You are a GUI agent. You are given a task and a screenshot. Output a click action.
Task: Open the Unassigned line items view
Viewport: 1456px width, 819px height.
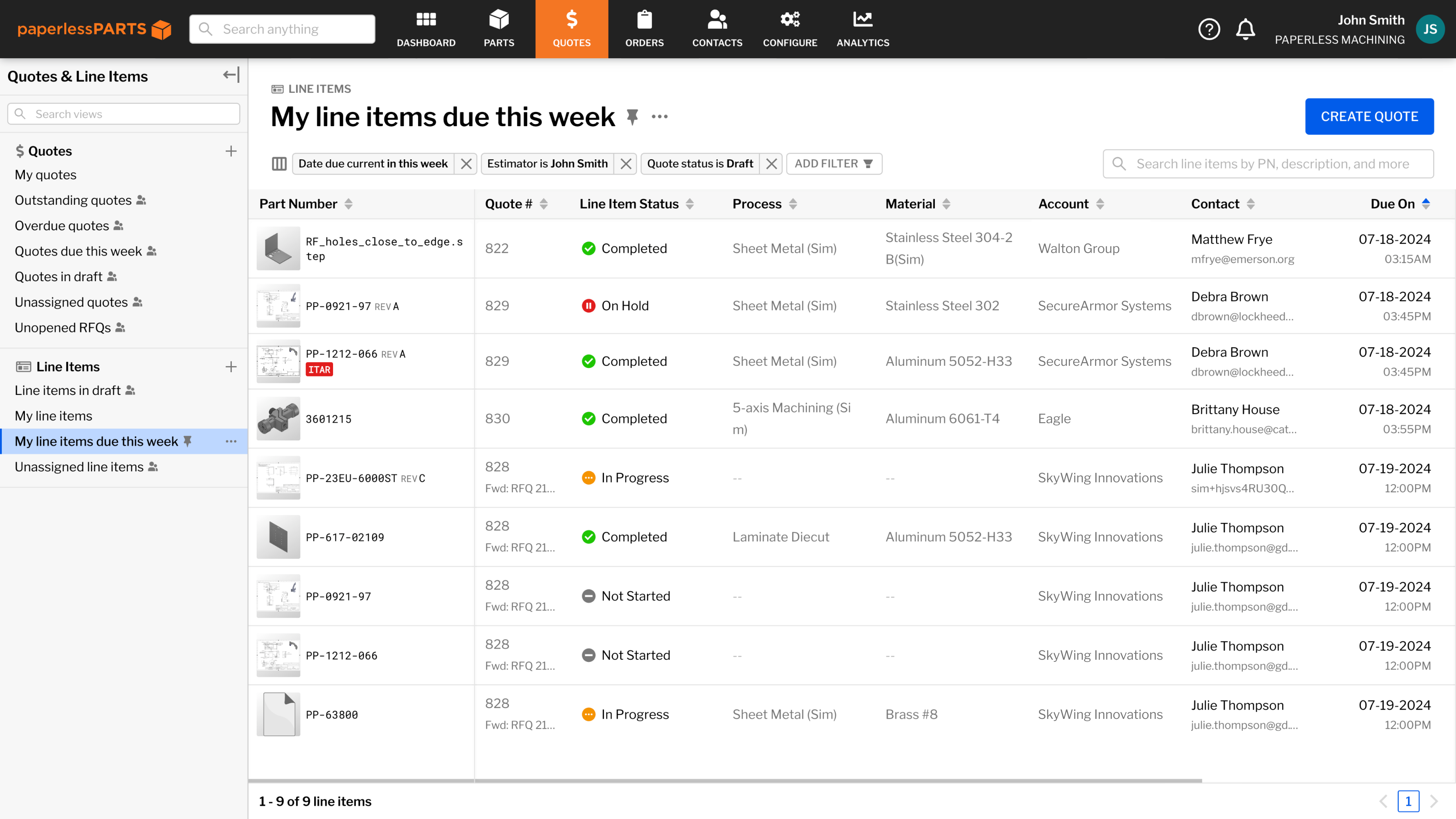pos(79,467)
